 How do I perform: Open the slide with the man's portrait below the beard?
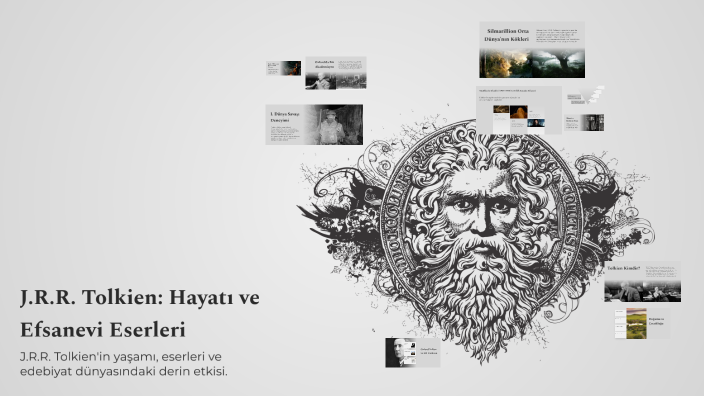[x=413, y=352]
